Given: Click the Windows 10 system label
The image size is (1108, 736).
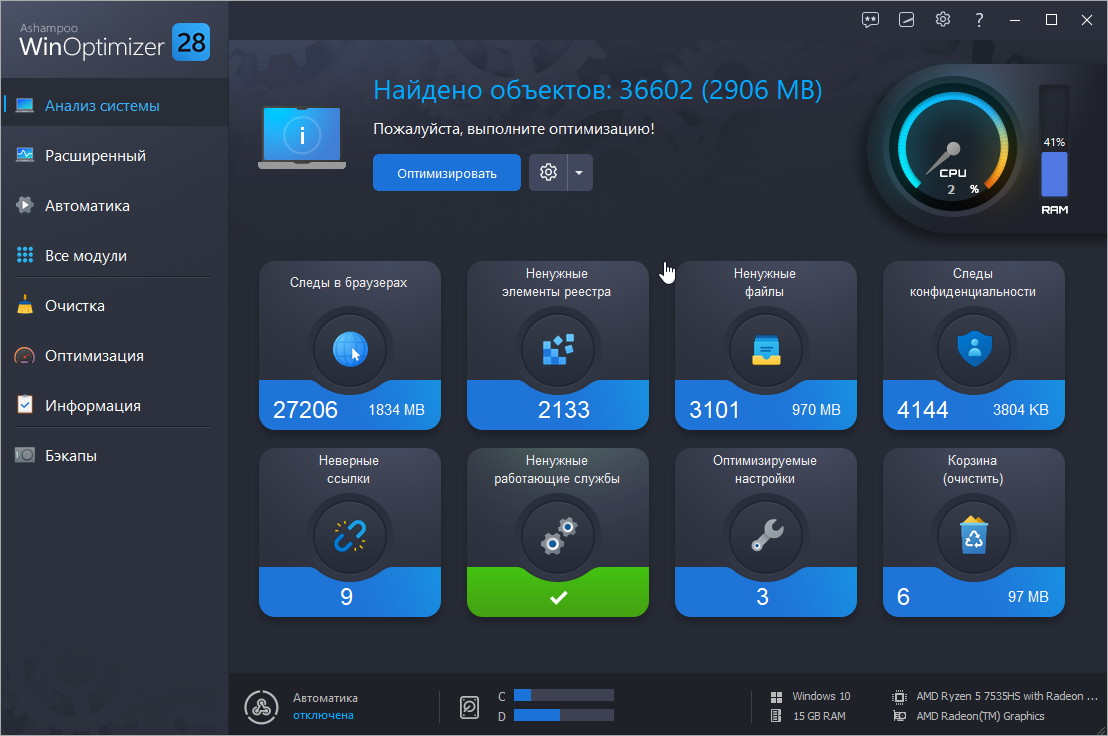Looking at the screenshot, I should click(x=821, y=696).
